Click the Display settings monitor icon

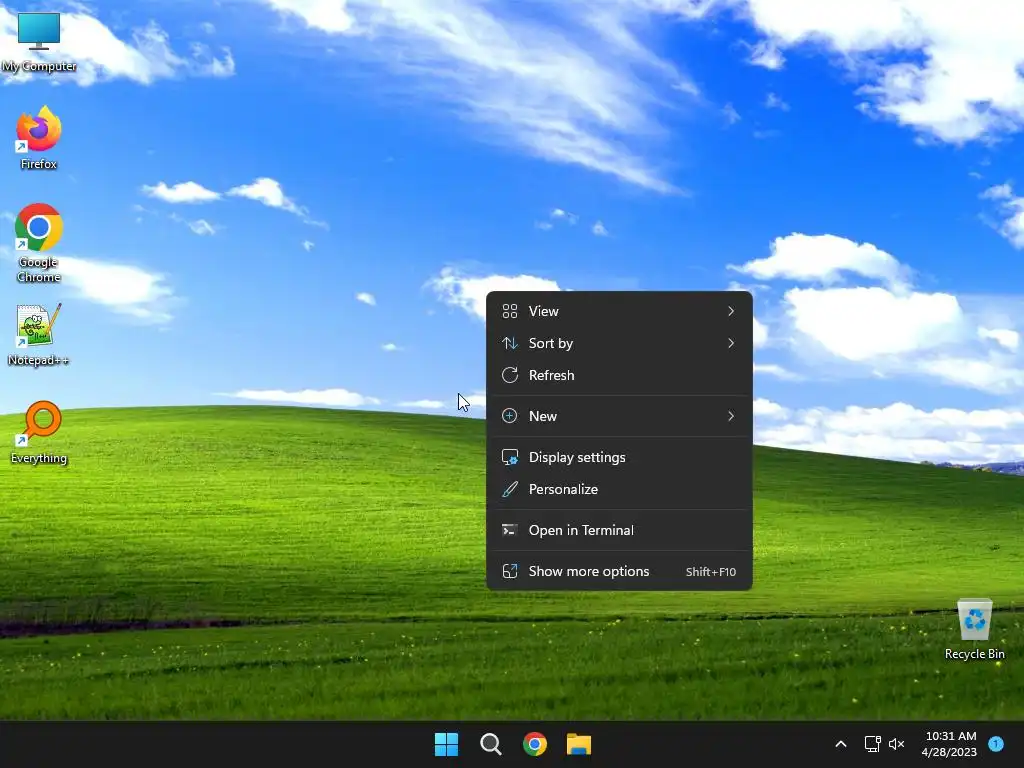click(510, 457)
